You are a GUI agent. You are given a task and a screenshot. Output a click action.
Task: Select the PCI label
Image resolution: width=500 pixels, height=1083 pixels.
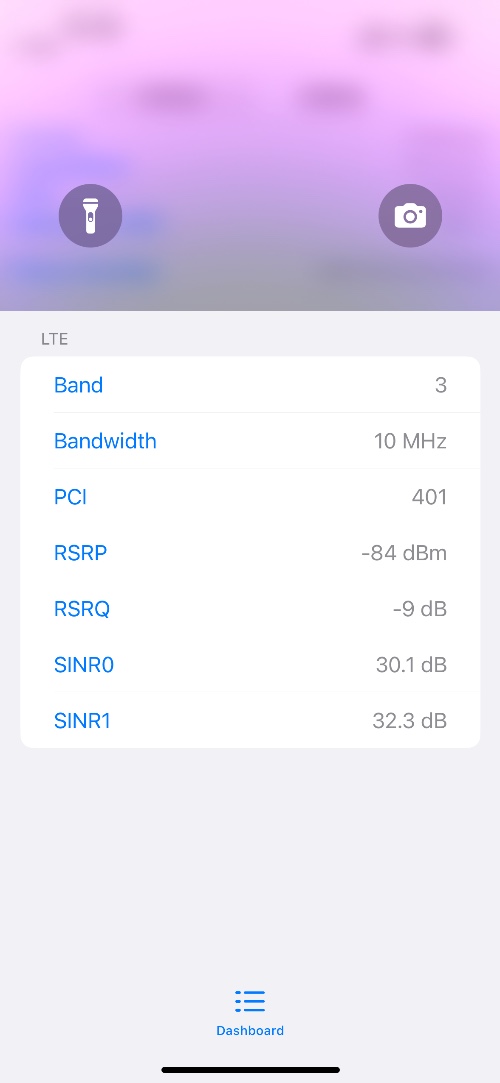click(70, 497)
